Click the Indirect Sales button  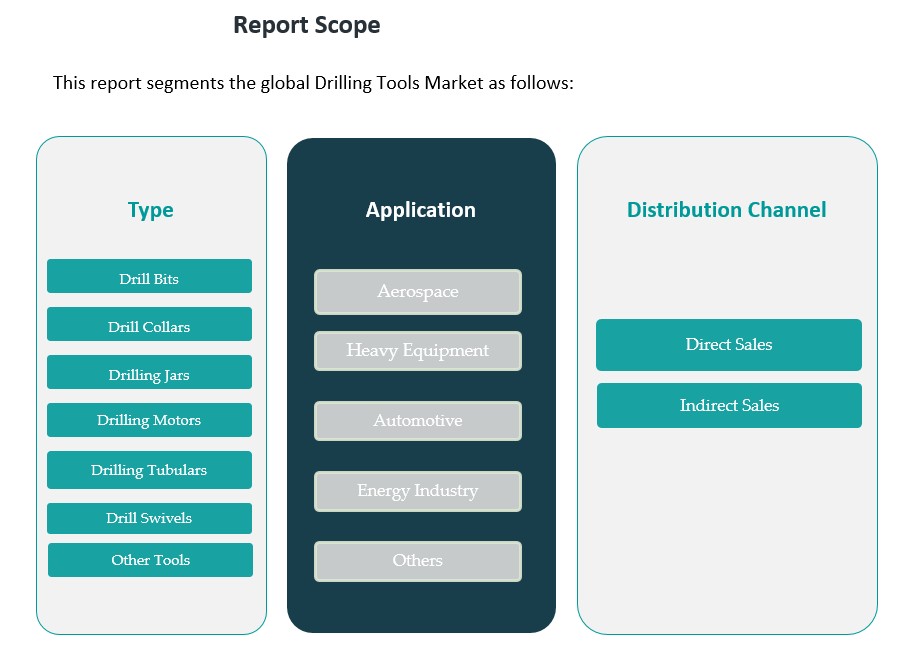click(729, 405)
